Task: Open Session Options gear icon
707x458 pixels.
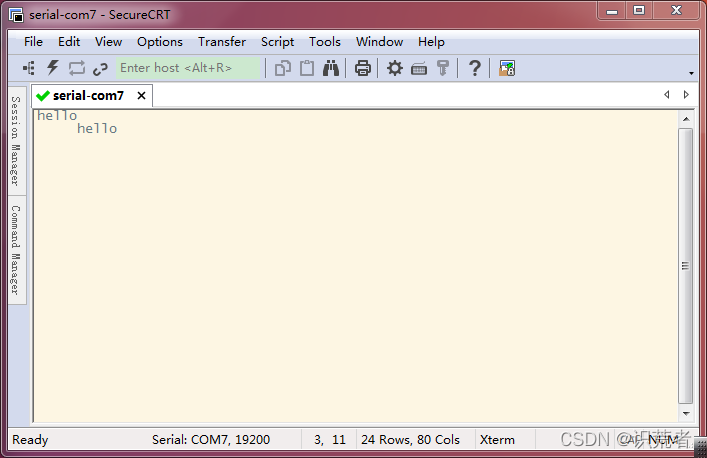Action: [x=395, y=69]
